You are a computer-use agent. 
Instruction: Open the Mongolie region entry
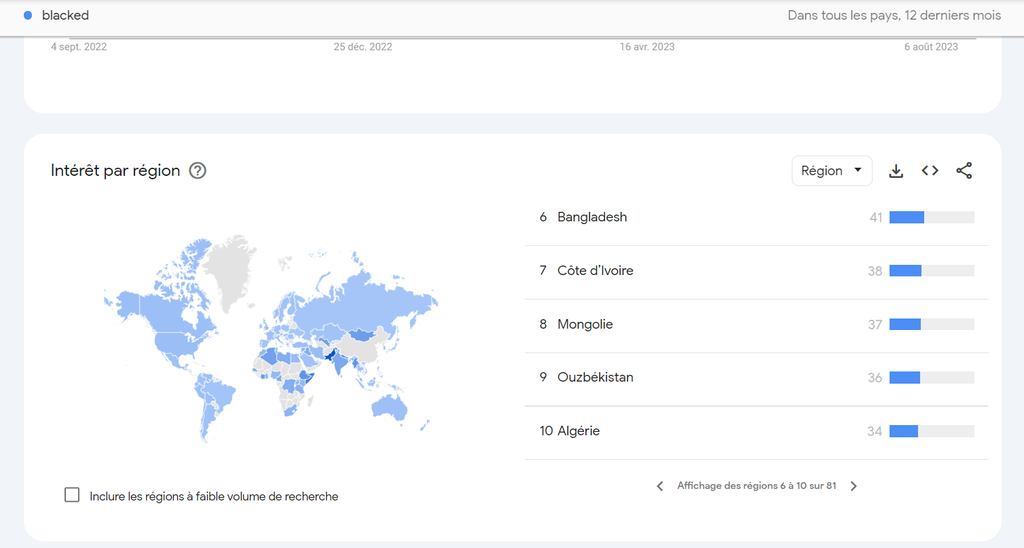[x=585, y=324]
